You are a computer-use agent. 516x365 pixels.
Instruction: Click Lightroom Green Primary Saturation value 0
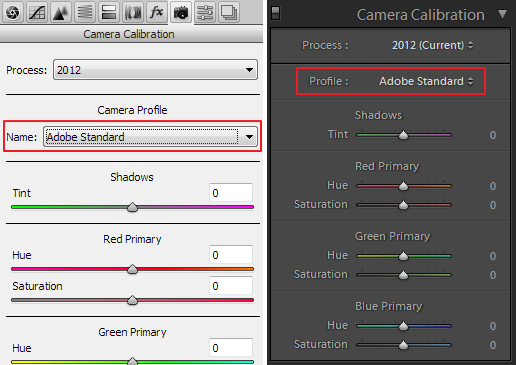point(493,275)
